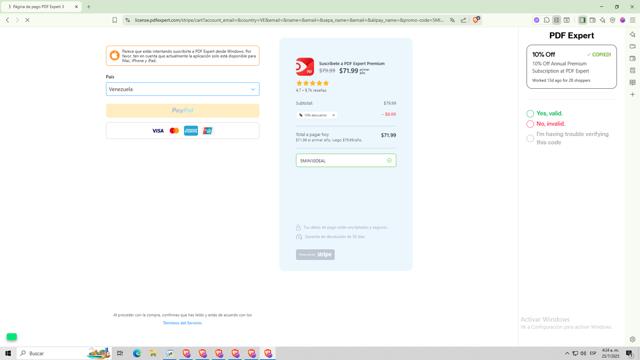
Task: Click the bookmark icon left of address bar
Action: click(x=115, y=20)
